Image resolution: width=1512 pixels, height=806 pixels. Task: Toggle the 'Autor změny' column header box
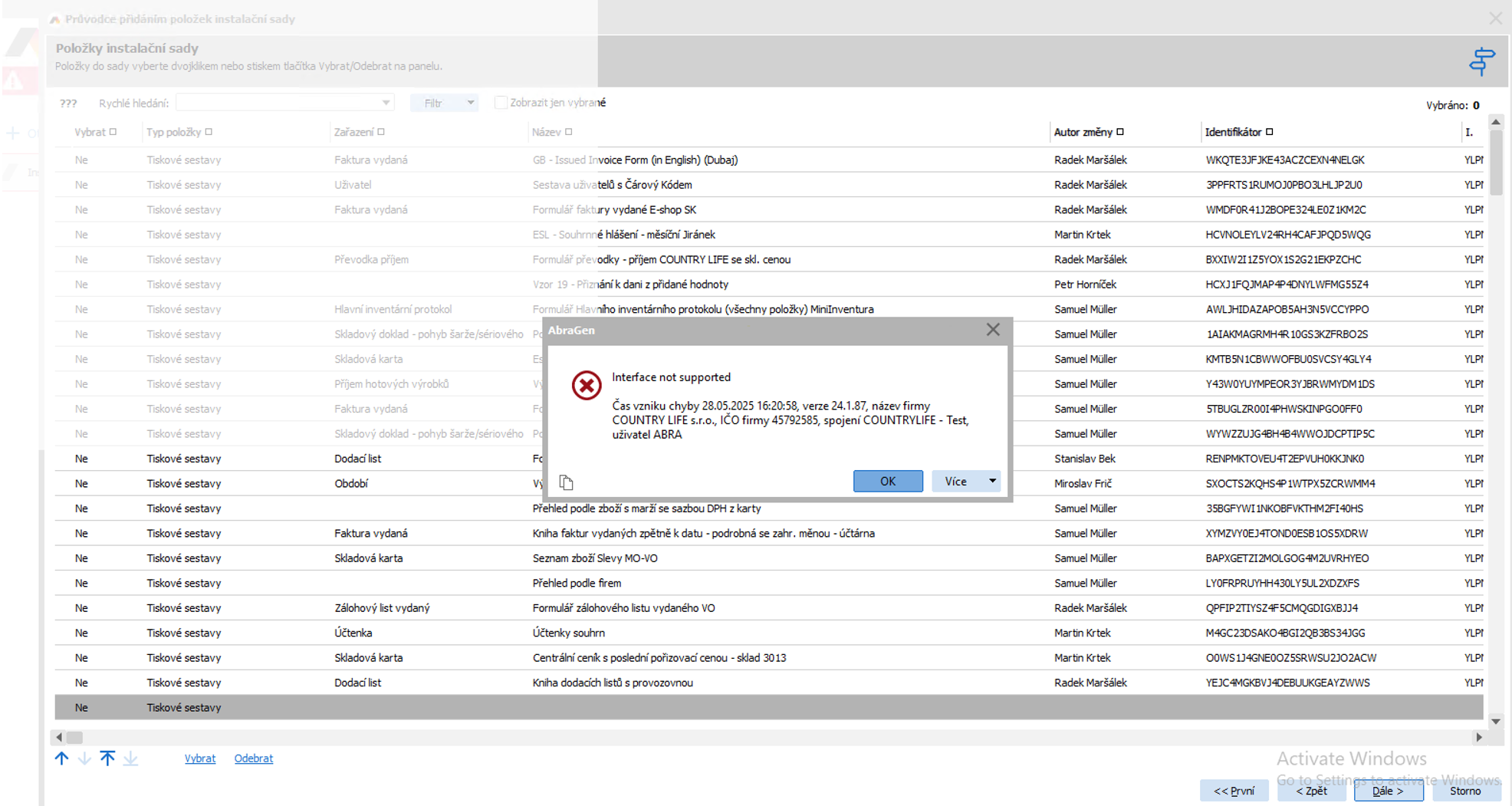1120,132
